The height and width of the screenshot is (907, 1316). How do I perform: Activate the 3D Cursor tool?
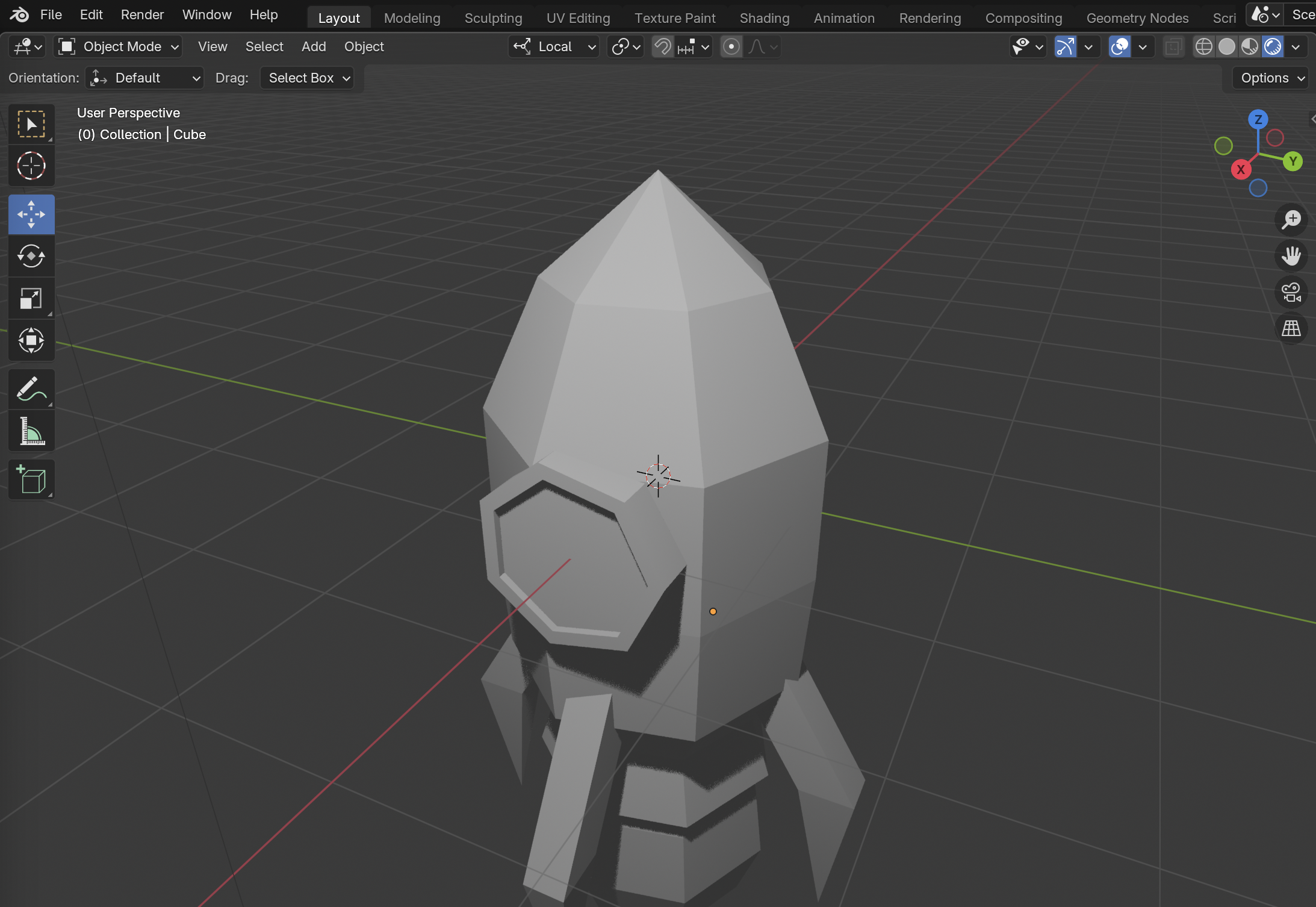coord(31,166)
